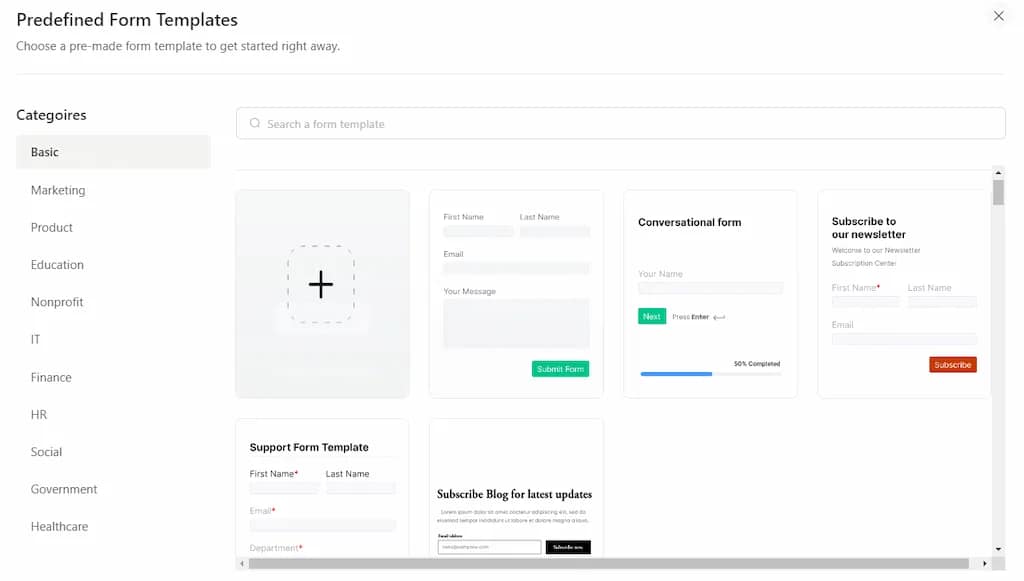Screen dimensions: 1024x581
Task: Choose the Conversational form template
Action: (x=711, y=294)
